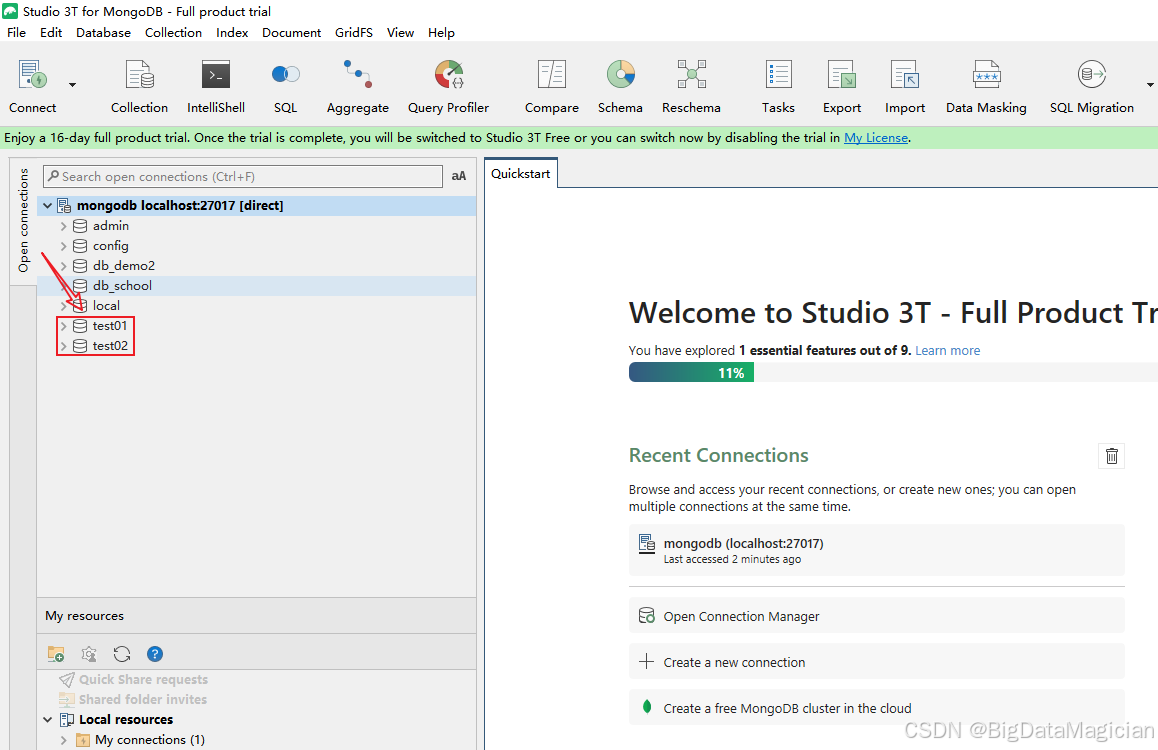1158x750 pixels.
Task: Collapse the Local resources node
Action: [47, 720]
